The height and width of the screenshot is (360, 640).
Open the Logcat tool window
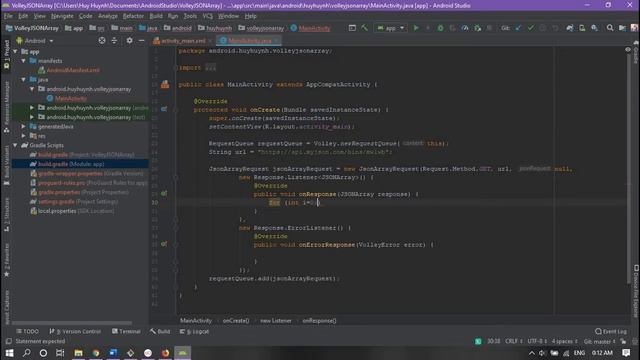click(x=194, y=331)
